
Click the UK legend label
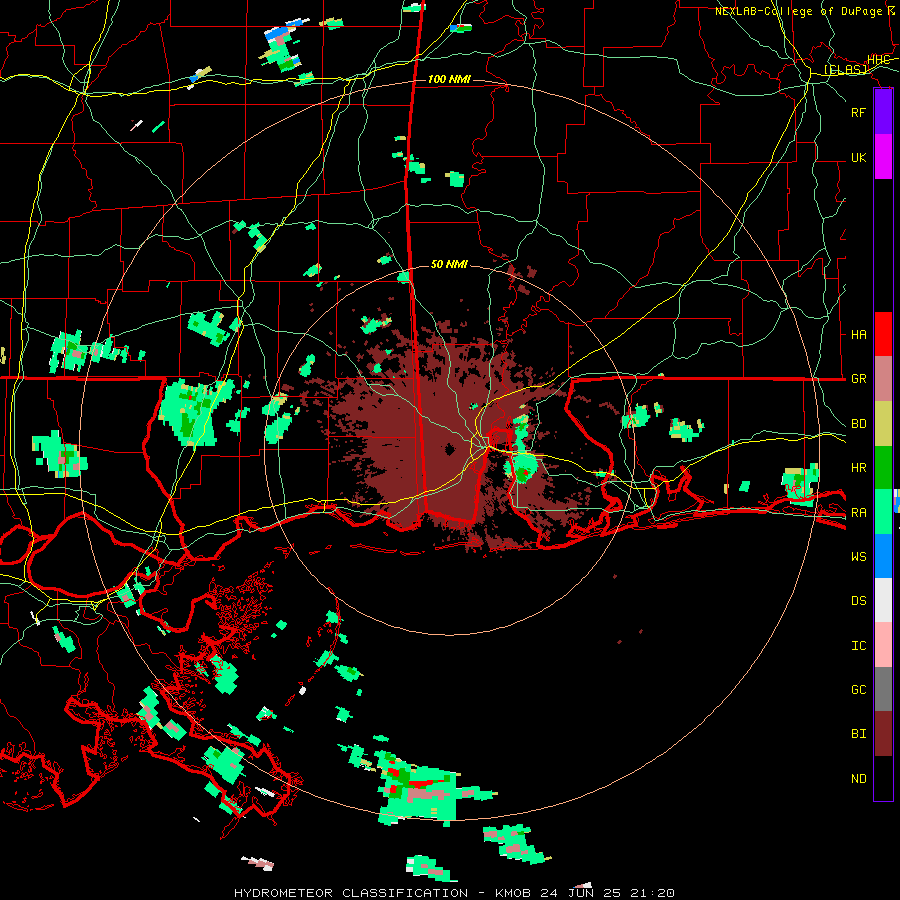point(858,157)
